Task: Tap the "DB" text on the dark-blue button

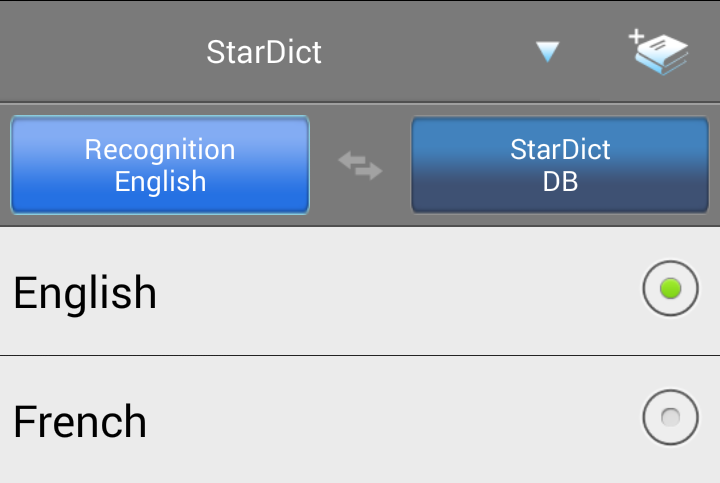Action: coord(560,182)
